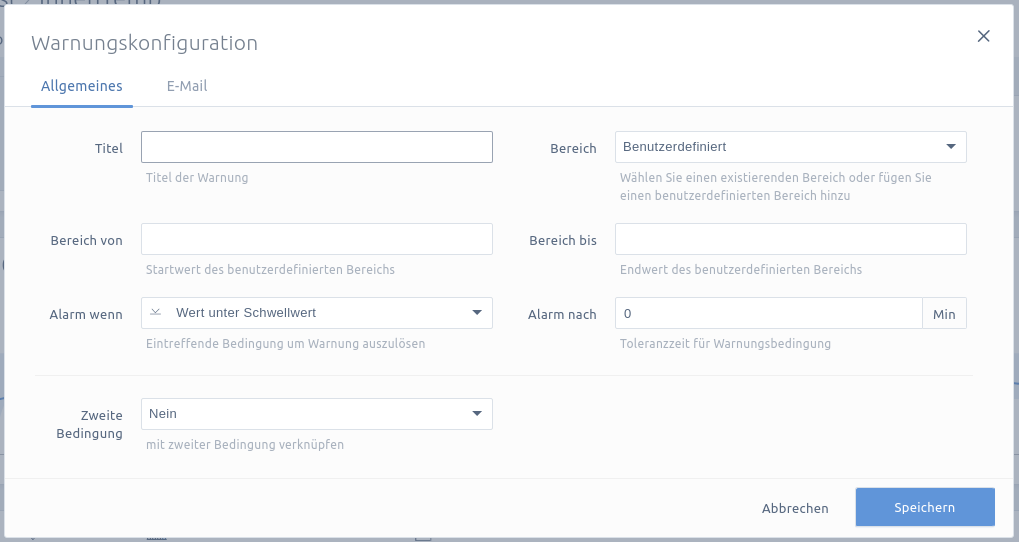Click the Bereich bis input field

790,239
